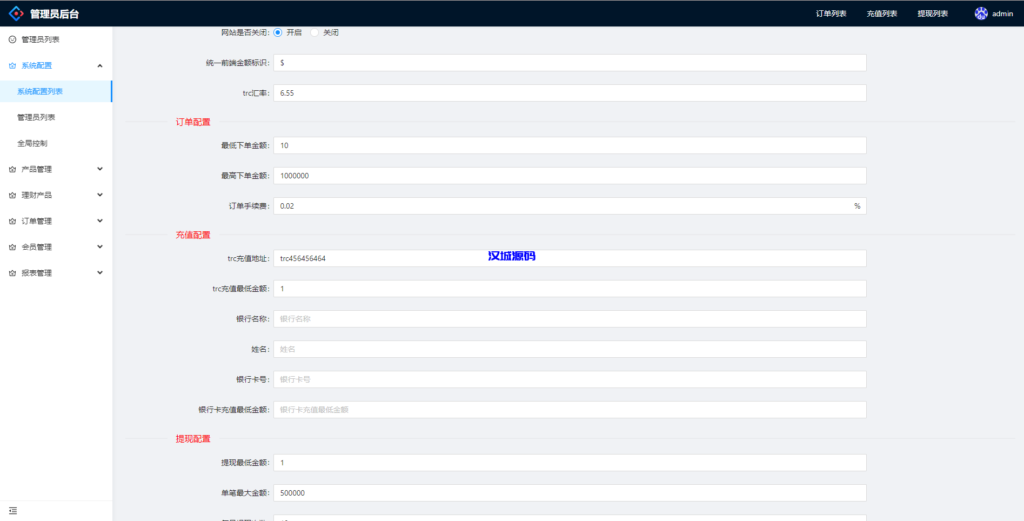1024x521 pixels.
Task: Click the 订单管理 sidebar icon
Action: point(12,221)
